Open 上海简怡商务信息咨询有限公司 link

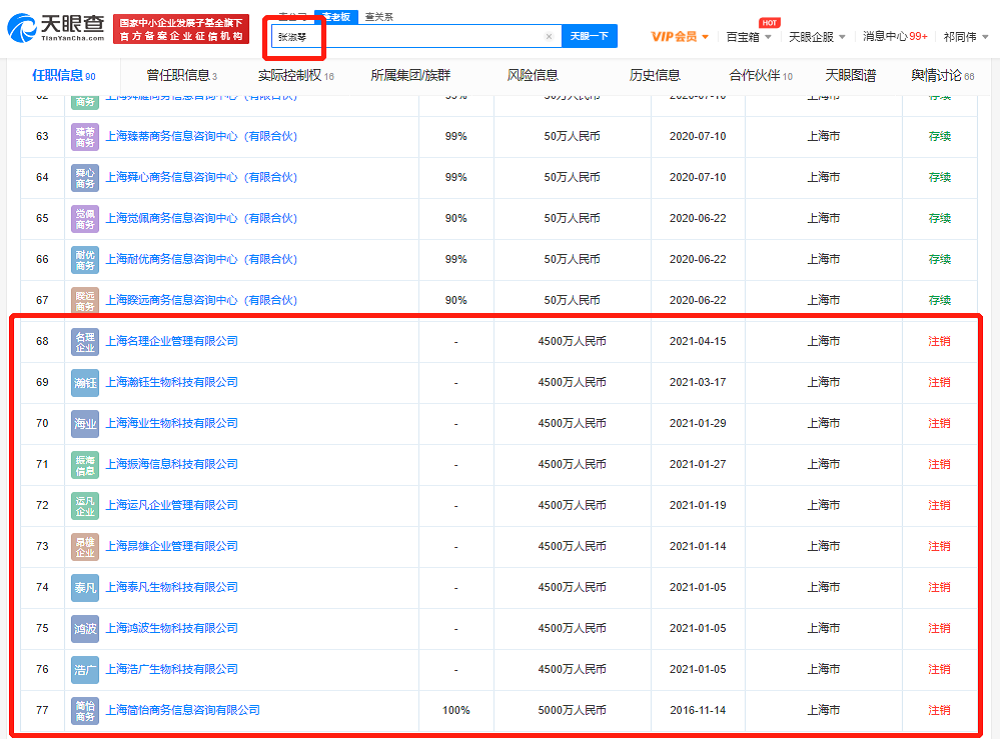click(x=184, y=710)
